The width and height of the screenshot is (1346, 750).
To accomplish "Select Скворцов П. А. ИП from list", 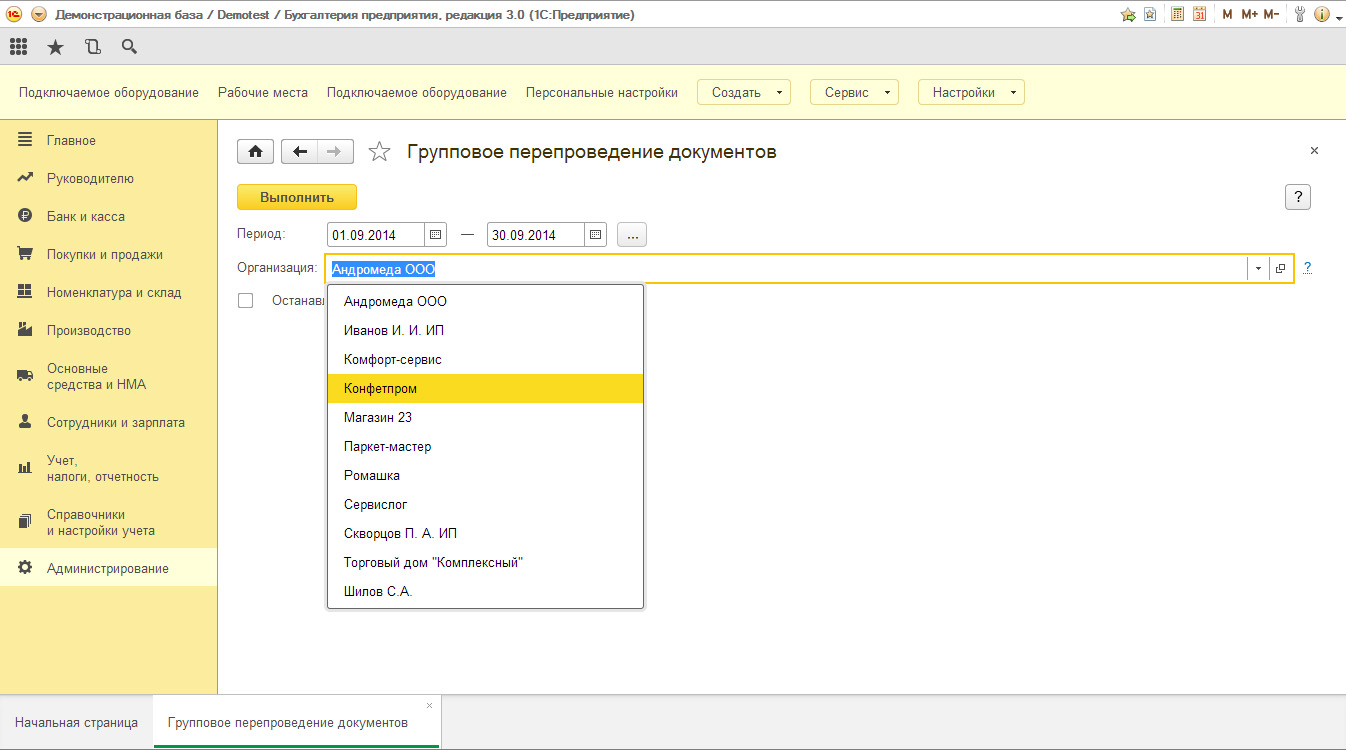I will coord(485,533).
